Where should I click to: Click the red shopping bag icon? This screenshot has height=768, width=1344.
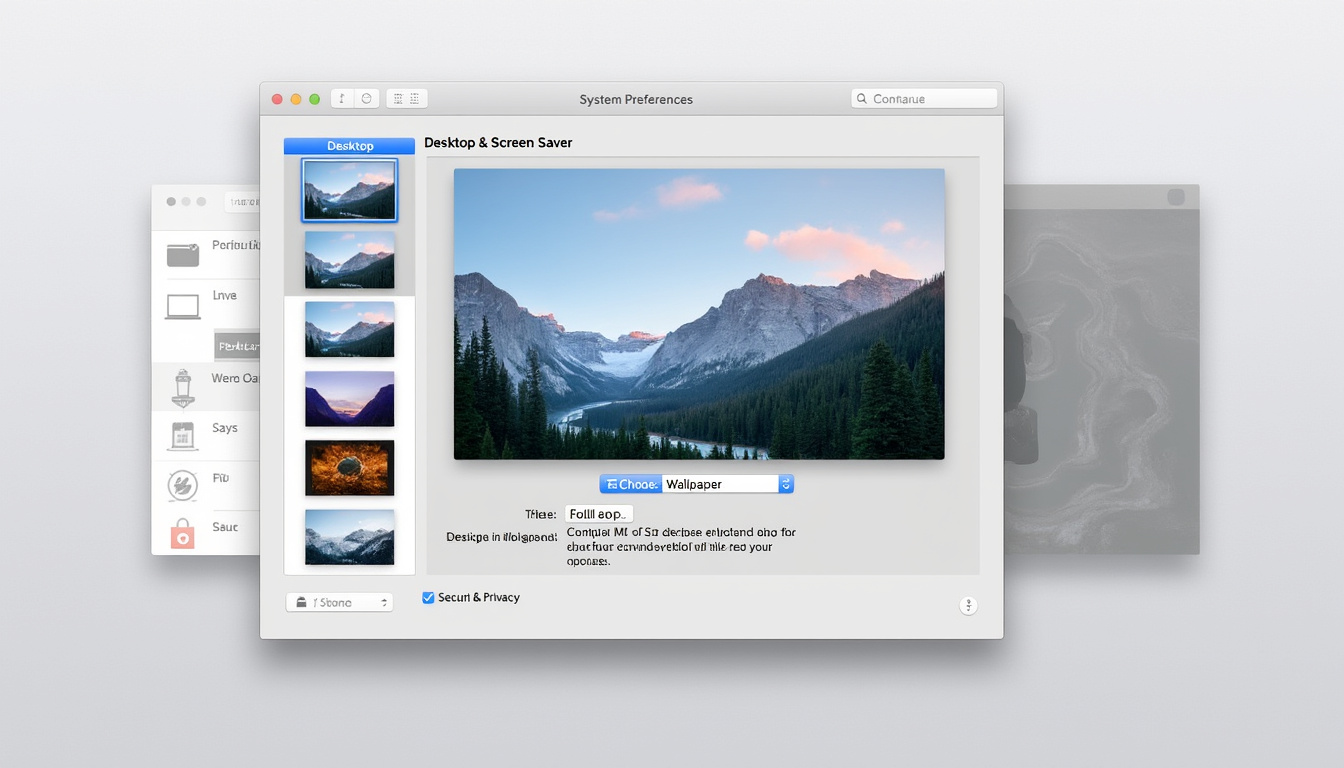point(182,533)
